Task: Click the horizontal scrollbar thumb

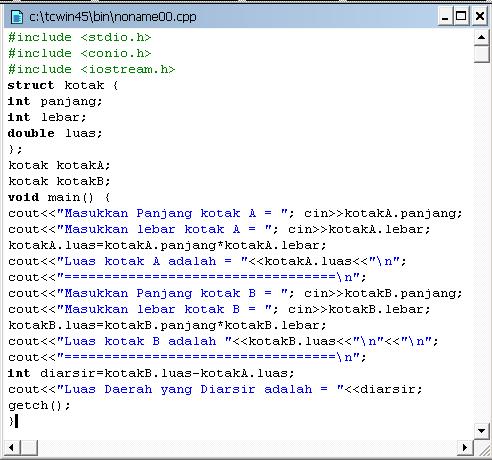Action: (29, 447)
